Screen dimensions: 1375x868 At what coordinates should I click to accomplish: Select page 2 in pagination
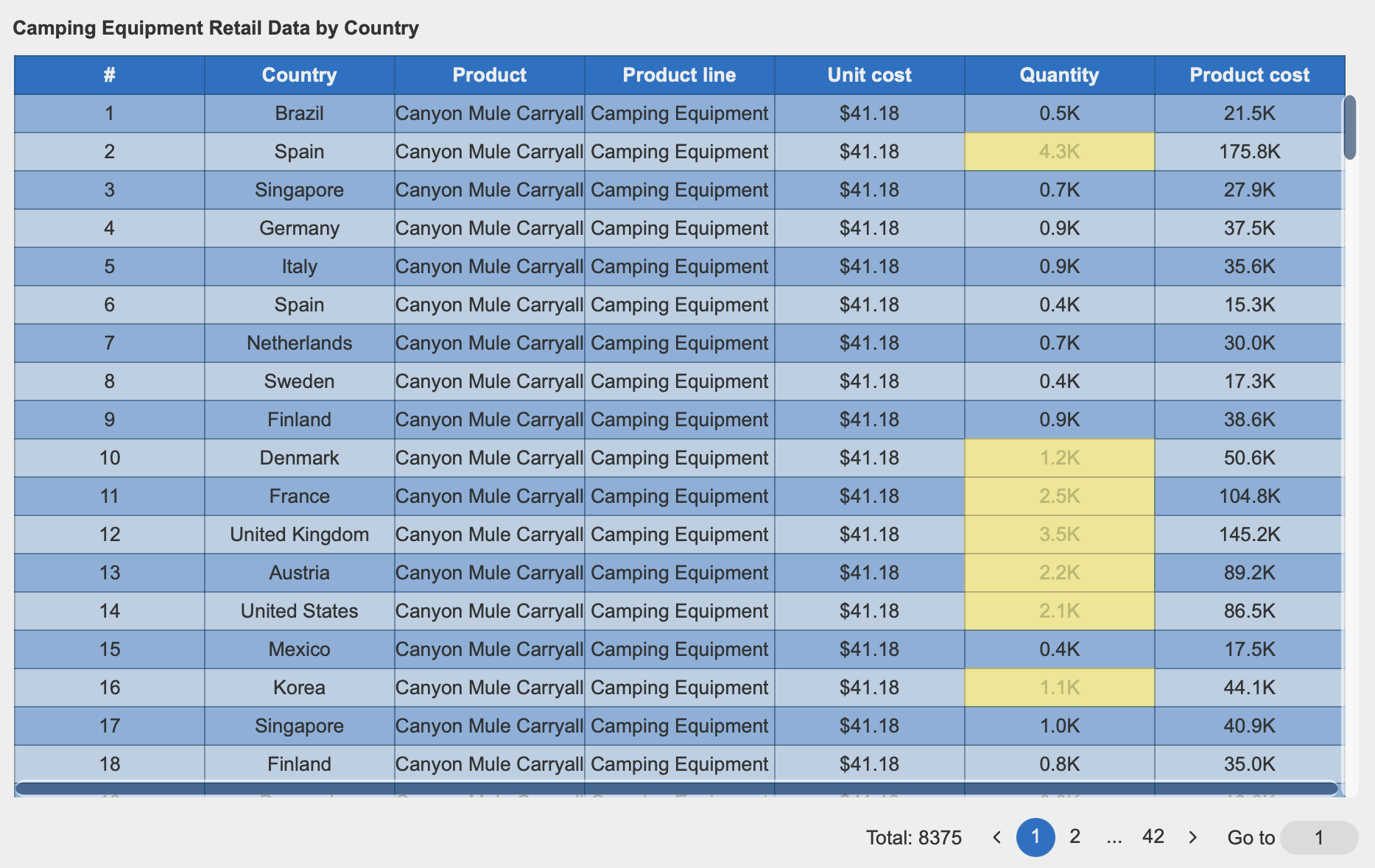(x=1075, y=837)
